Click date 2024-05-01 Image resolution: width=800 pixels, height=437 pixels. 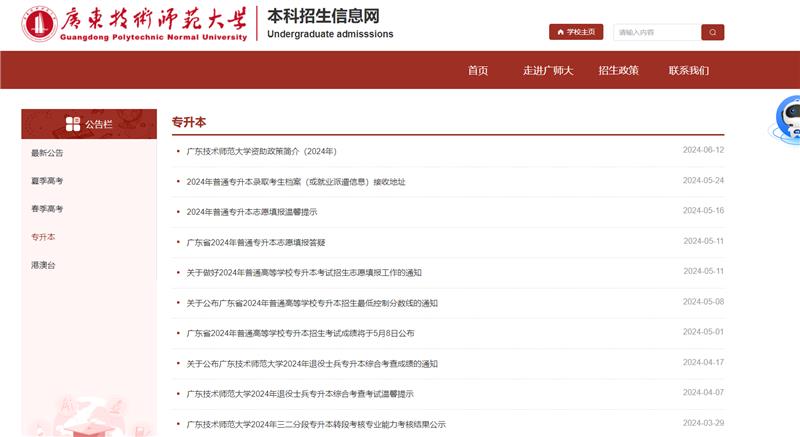pos(704,331)
